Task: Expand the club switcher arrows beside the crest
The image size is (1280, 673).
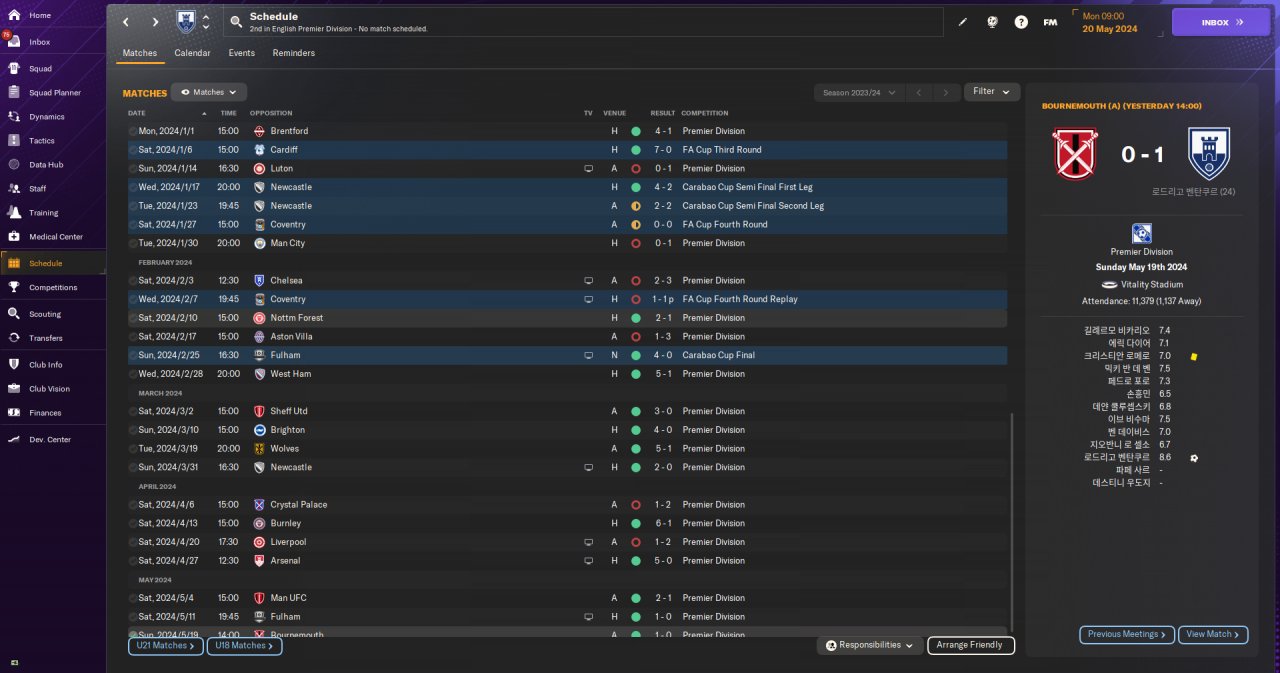Action: 206,22
